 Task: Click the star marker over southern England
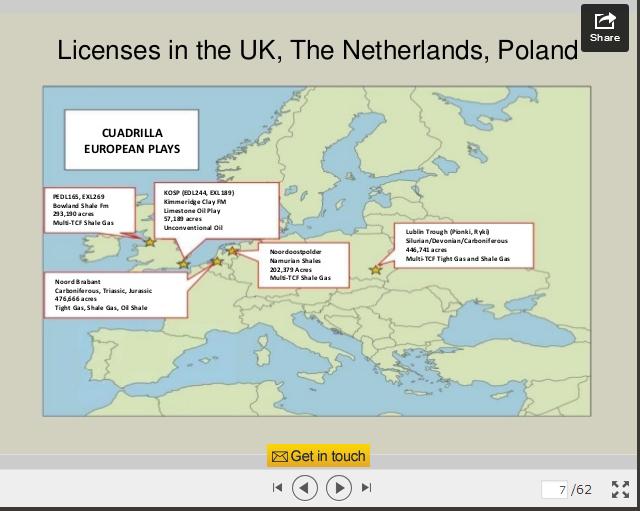pos(183,264)
